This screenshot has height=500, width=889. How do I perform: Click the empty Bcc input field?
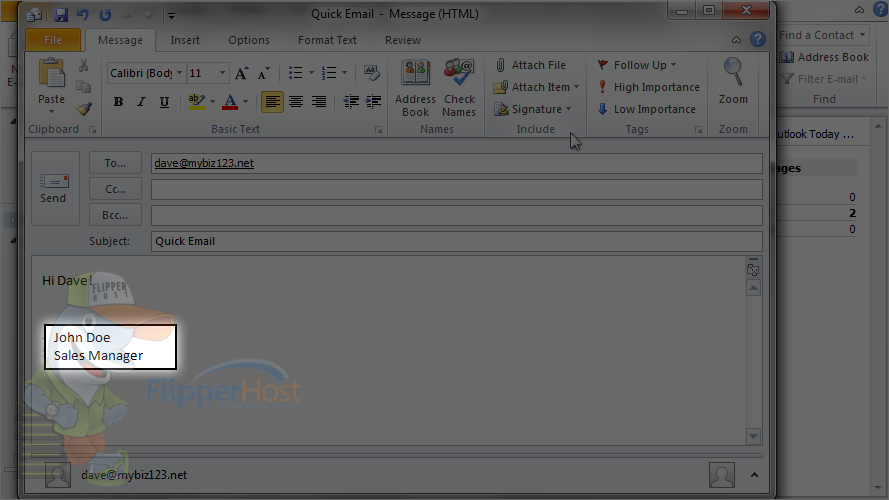456,215
